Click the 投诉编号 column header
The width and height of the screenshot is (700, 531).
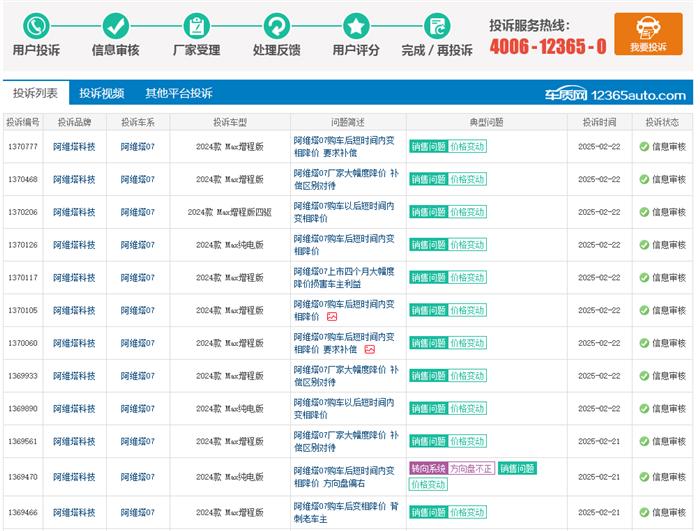click(x=23, y=122)
